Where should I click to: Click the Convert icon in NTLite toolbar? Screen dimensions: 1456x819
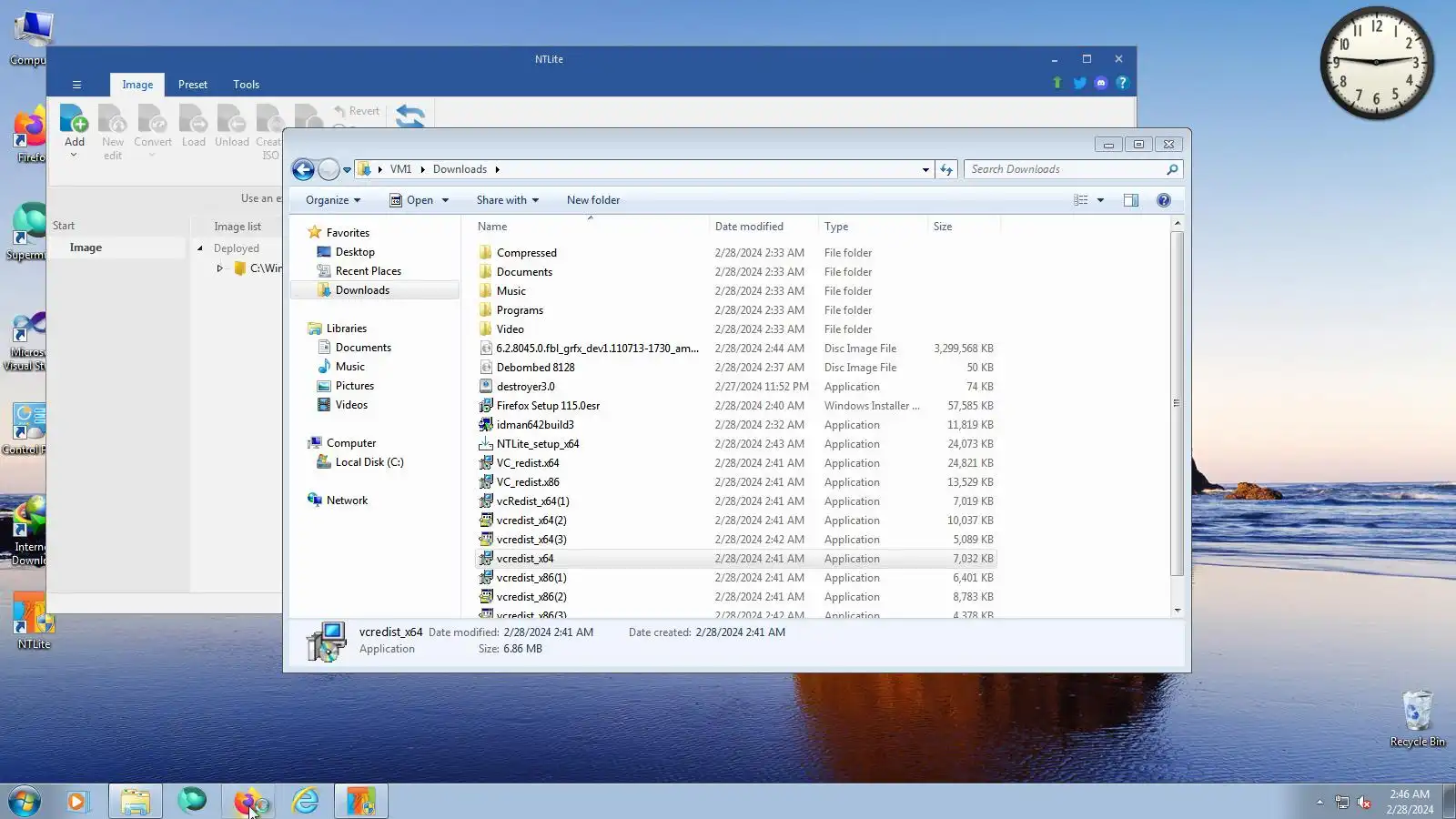pos(153,119)
